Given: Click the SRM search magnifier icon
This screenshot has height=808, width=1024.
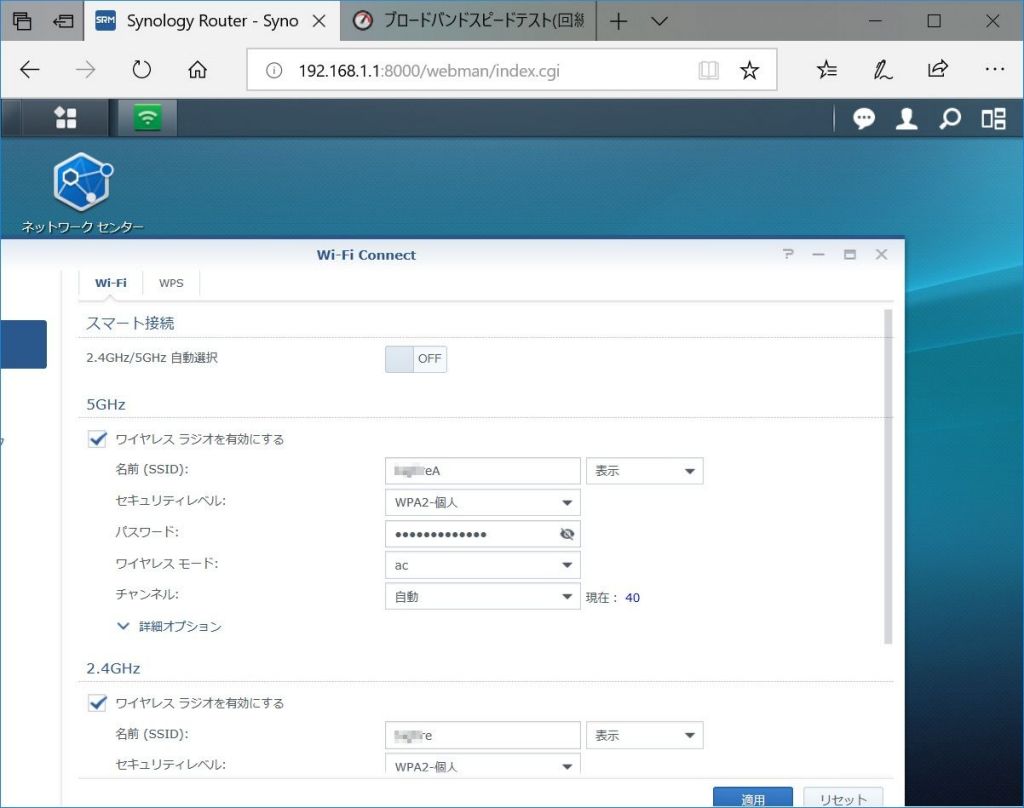Looking at the screenshot, I should click(x=950, y=119).
